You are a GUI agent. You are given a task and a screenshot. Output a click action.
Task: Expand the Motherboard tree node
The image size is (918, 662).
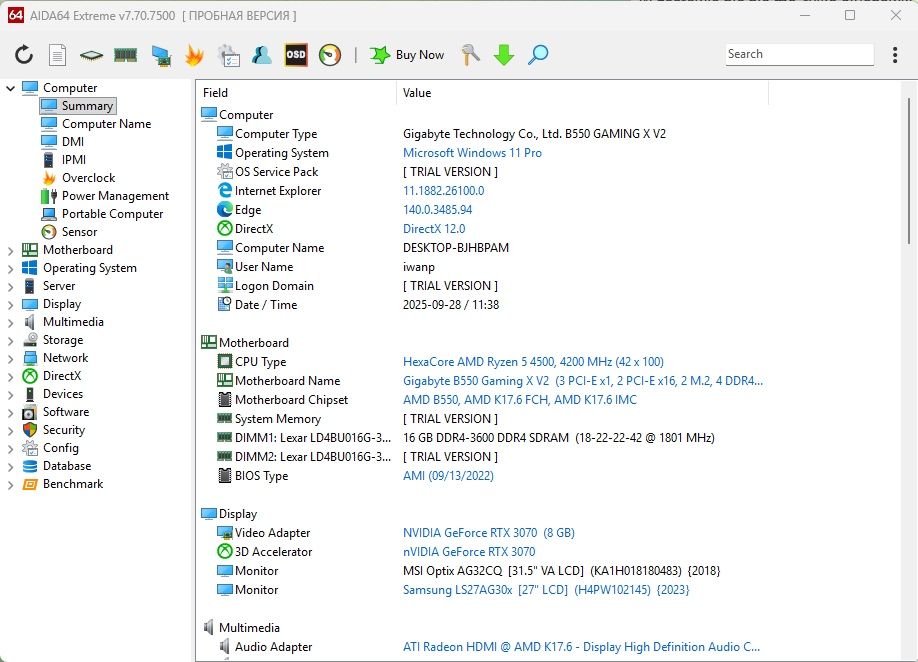coord(11,250)
